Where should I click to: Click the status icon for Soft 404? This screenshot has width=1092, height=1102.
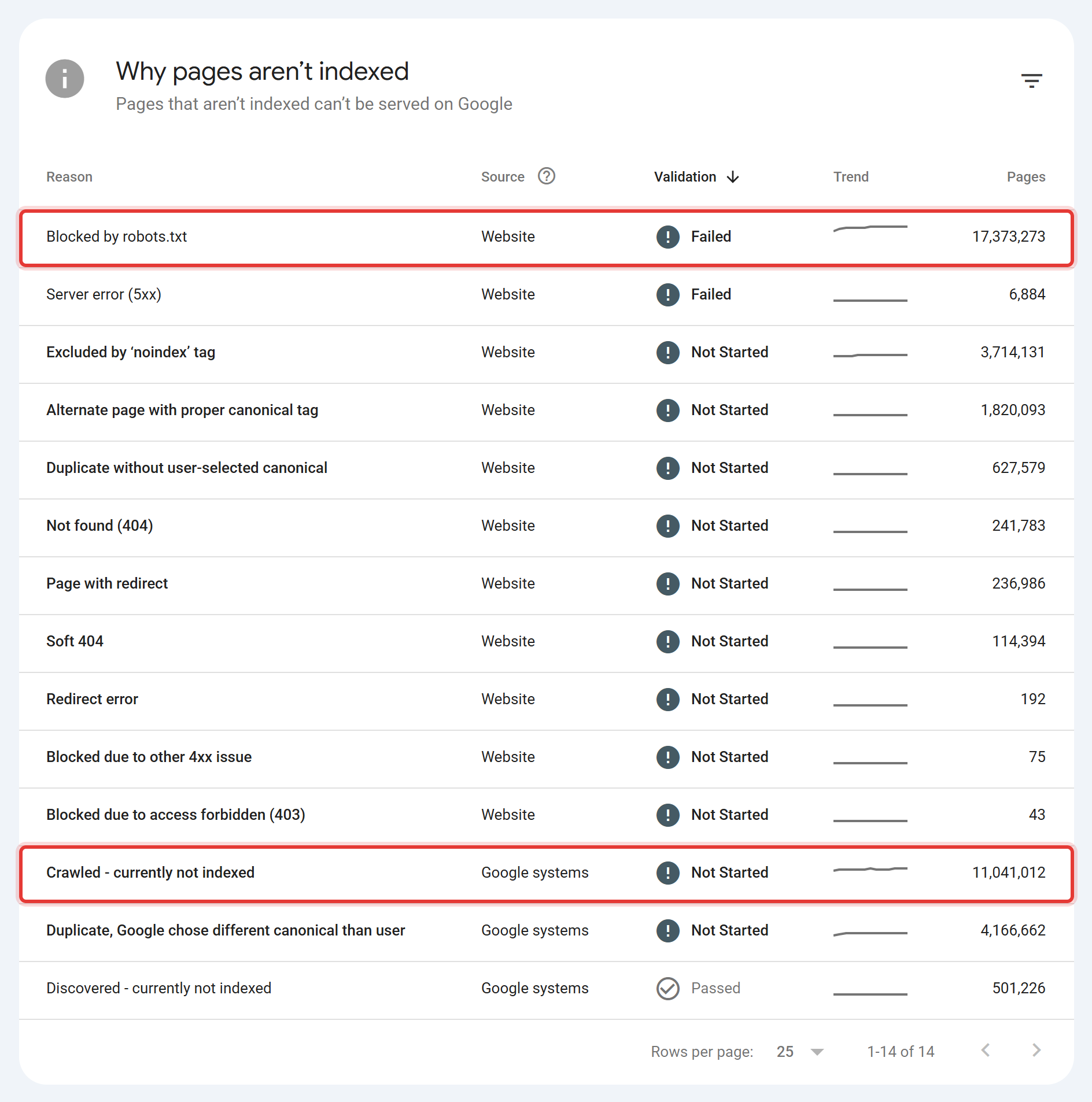pyautogui.click(x=667, y=641)
